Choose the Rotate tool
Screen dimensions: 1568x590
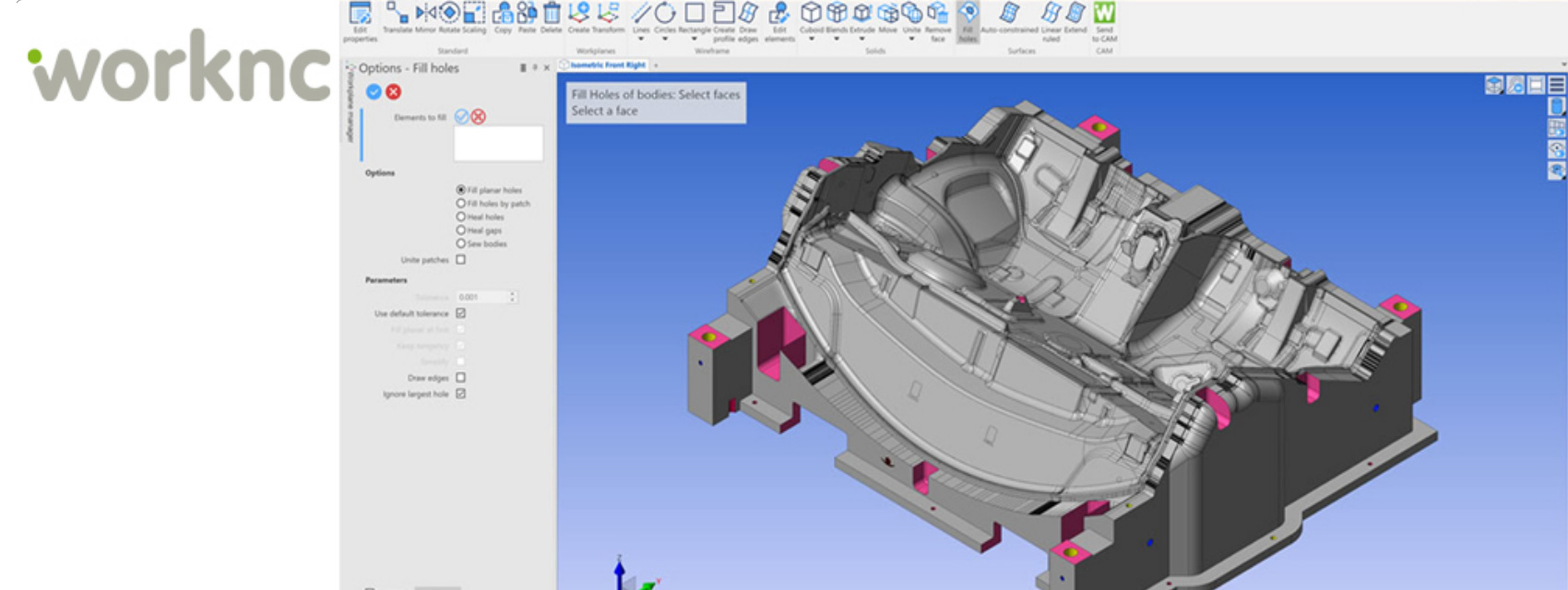click(449, 18)
